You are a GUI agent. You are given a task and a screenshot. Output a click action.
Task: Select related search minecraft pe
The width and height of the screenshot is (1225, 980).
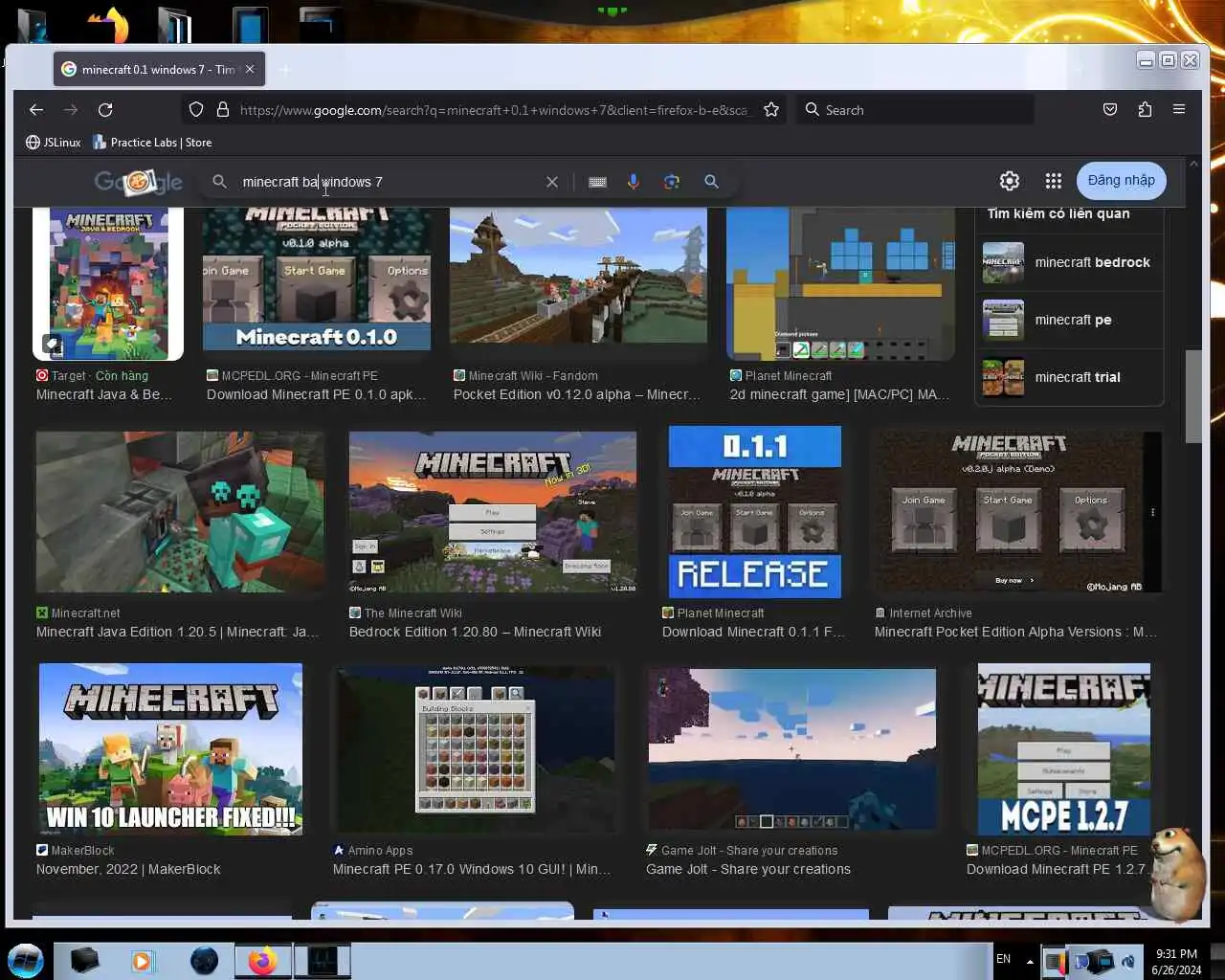coord(1069,320)
